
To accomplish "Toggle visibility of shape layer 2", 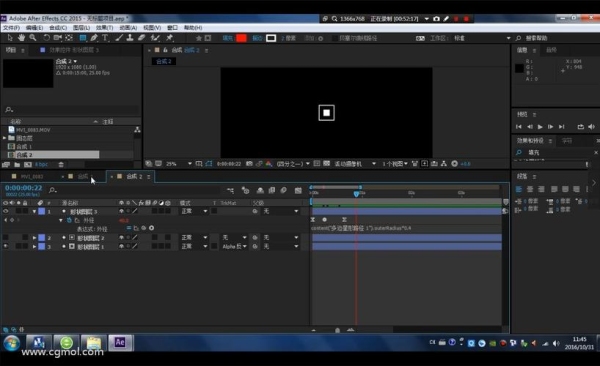I will [5, 237].
